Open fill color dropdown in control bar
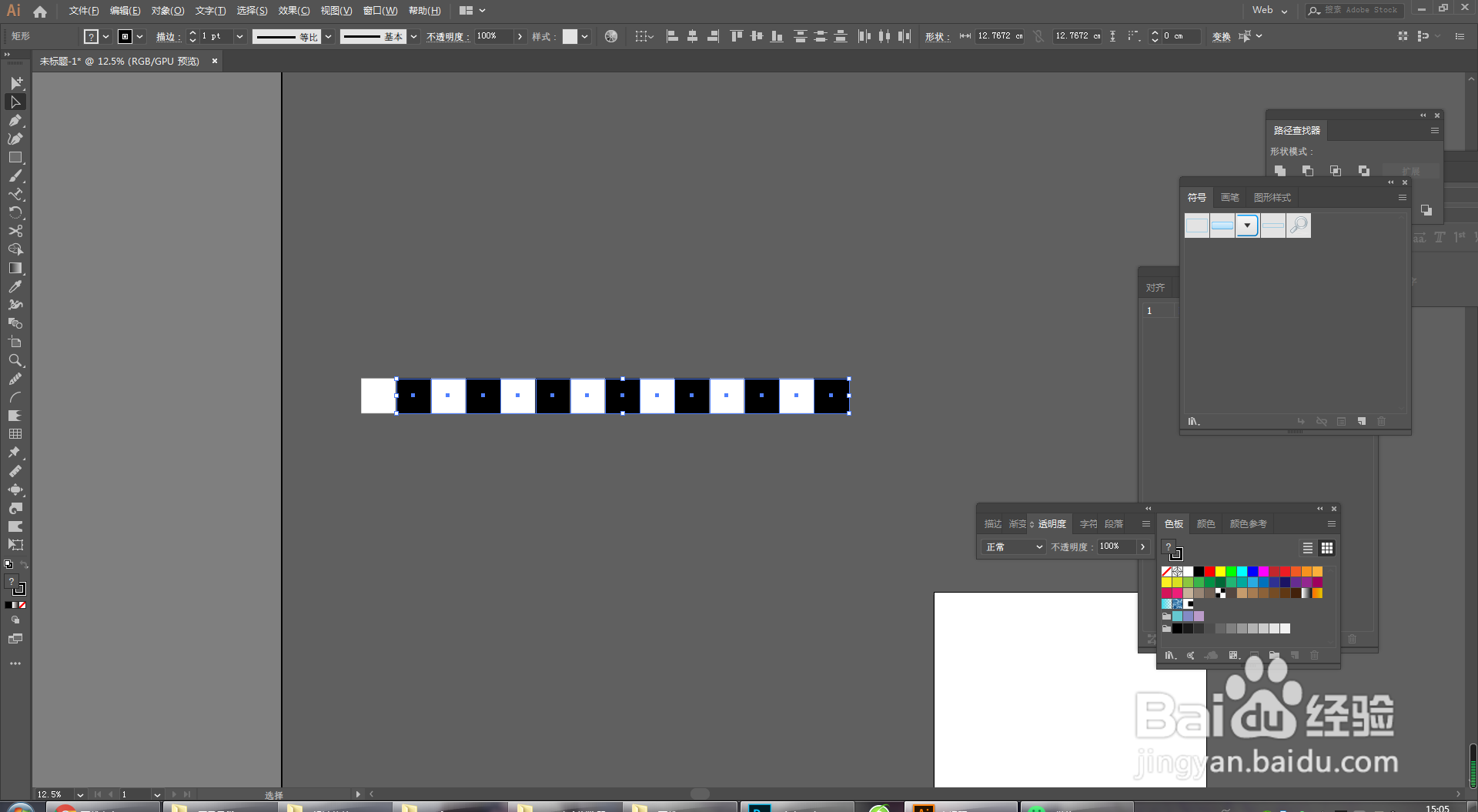Viewport: 1478px width, 812px height. click(106, 36)
